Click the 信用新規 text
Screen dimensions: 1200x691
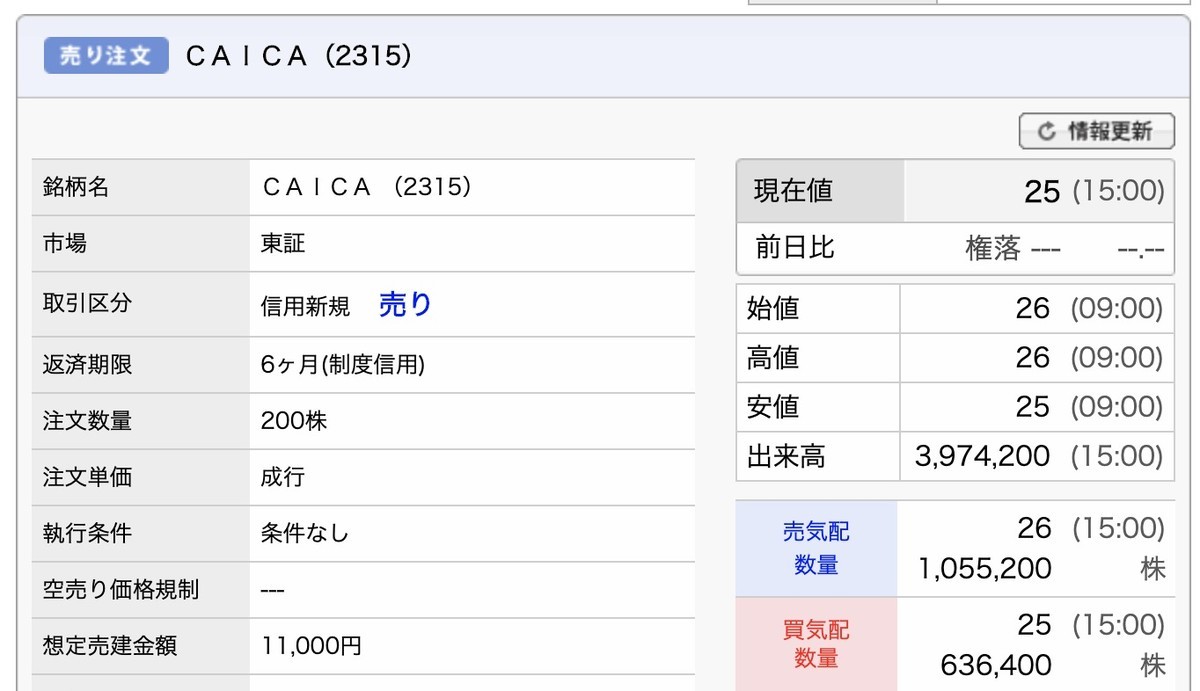pos(305,306)
